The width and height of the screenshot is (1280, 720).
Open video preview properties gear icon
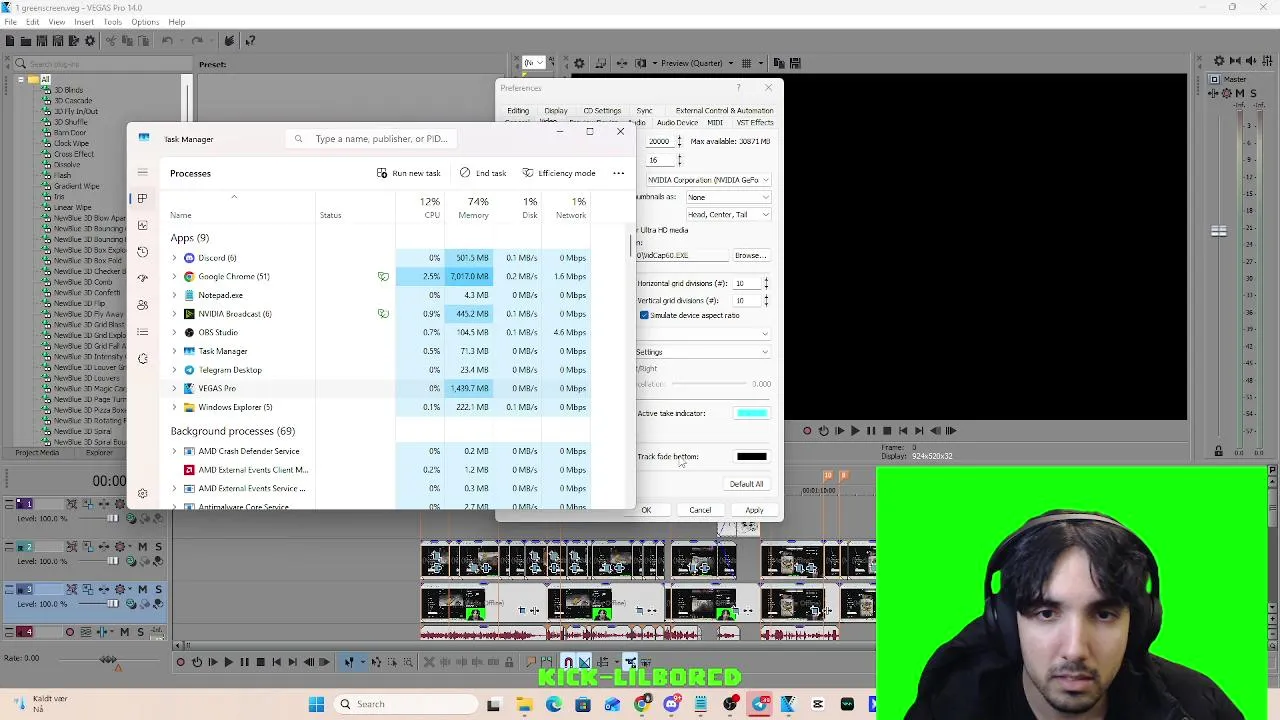[x=579, y=63]
